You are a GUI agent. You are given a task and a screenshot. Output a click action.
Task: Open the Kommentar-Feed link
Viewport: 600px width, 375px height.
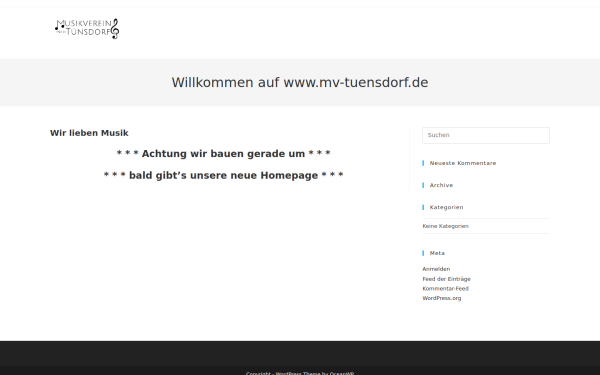coord(445,289)
